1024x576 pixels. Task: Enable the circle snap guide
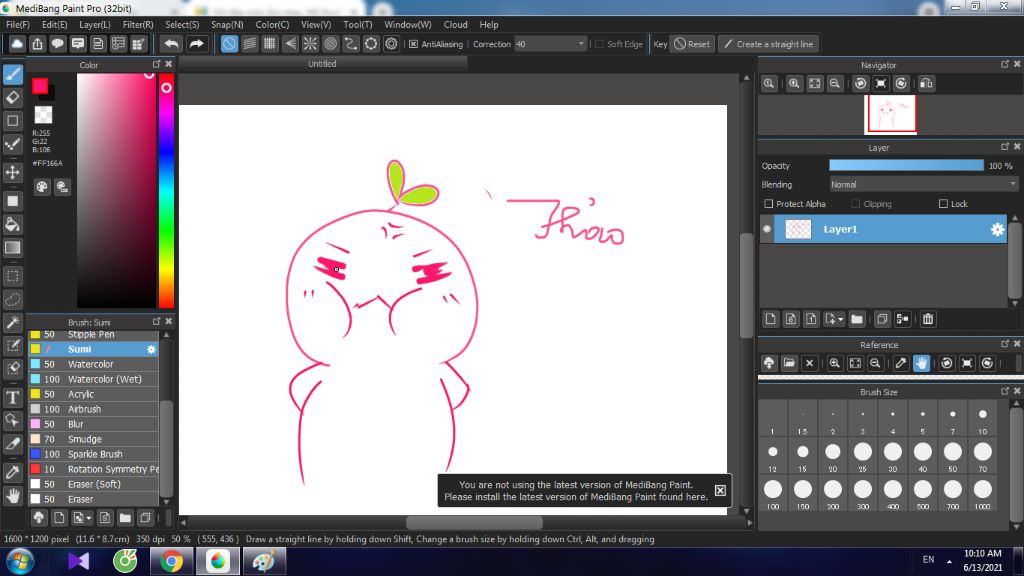point(330,44)
